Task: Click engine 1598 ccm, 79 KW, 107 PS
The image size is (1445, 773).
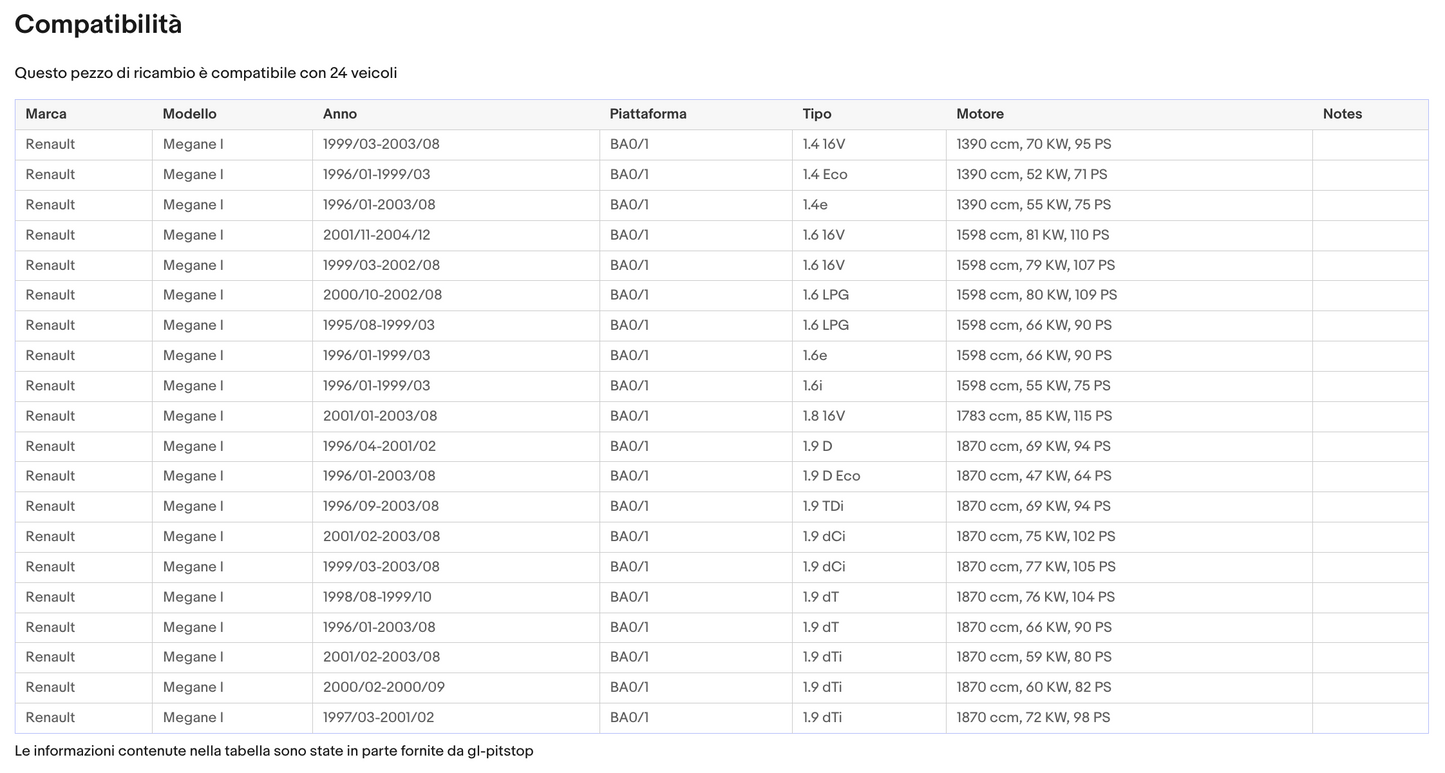Action: click(1036, 265)
